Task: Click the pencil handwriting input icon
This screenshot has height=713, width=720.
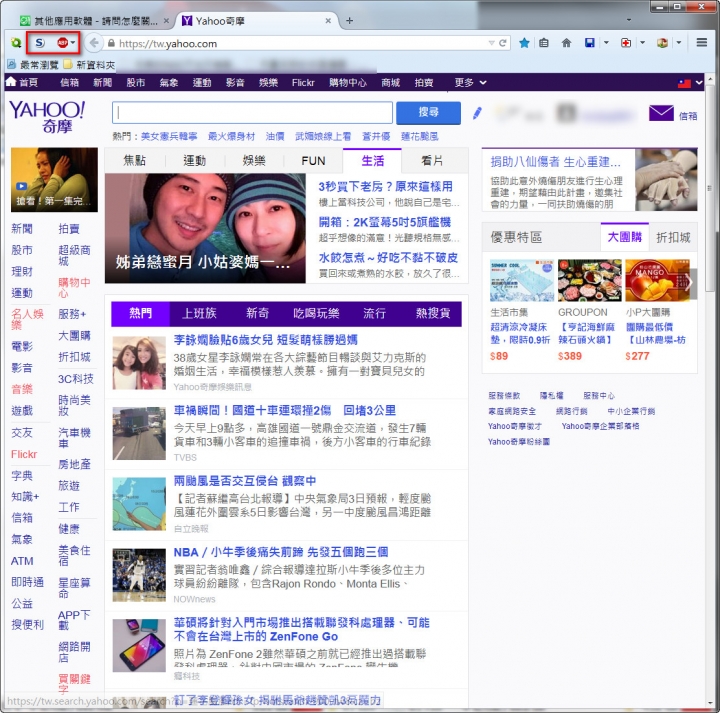Action: click(x=477, y=112)
